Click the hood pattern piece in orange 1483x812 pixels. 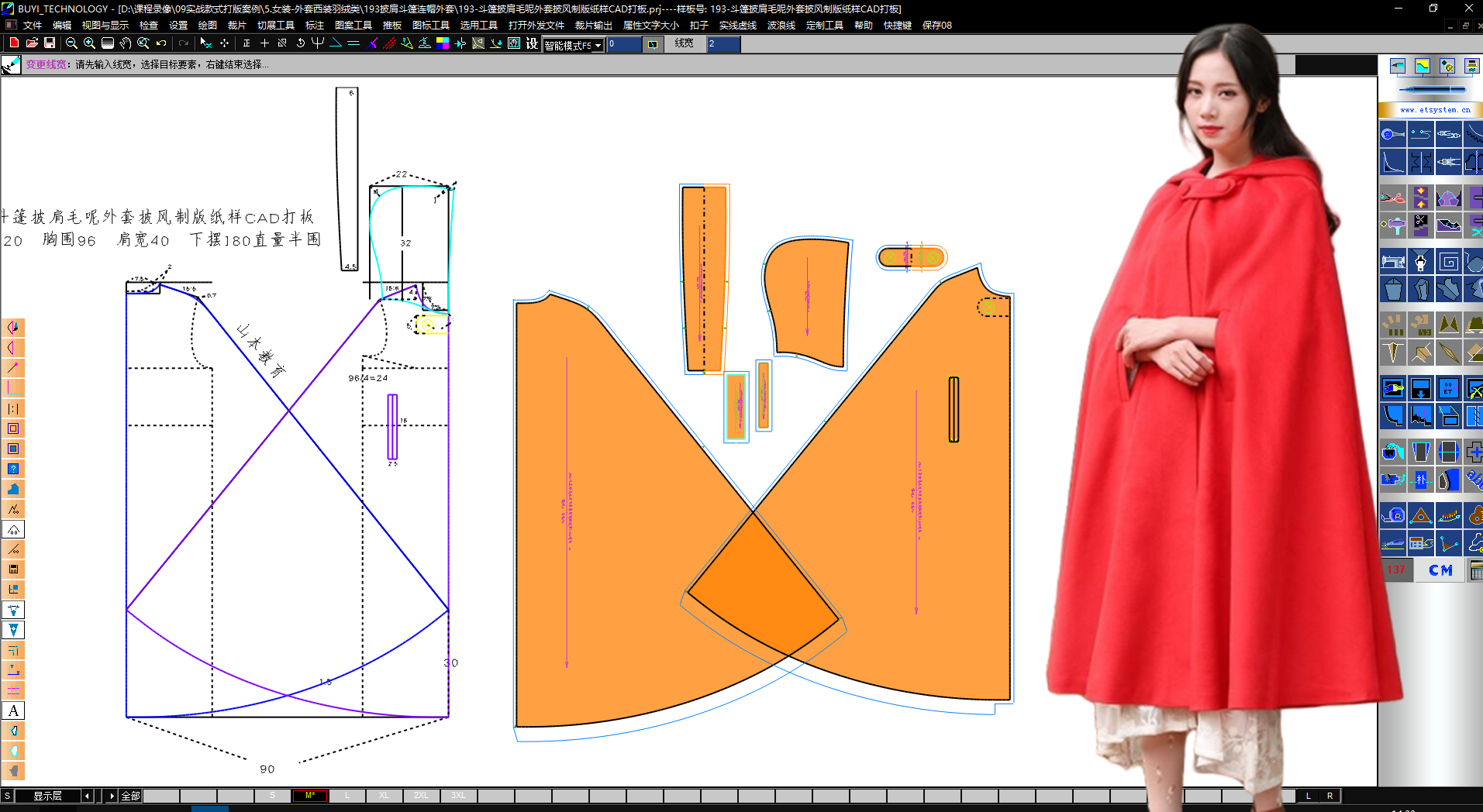click(806, 302)
